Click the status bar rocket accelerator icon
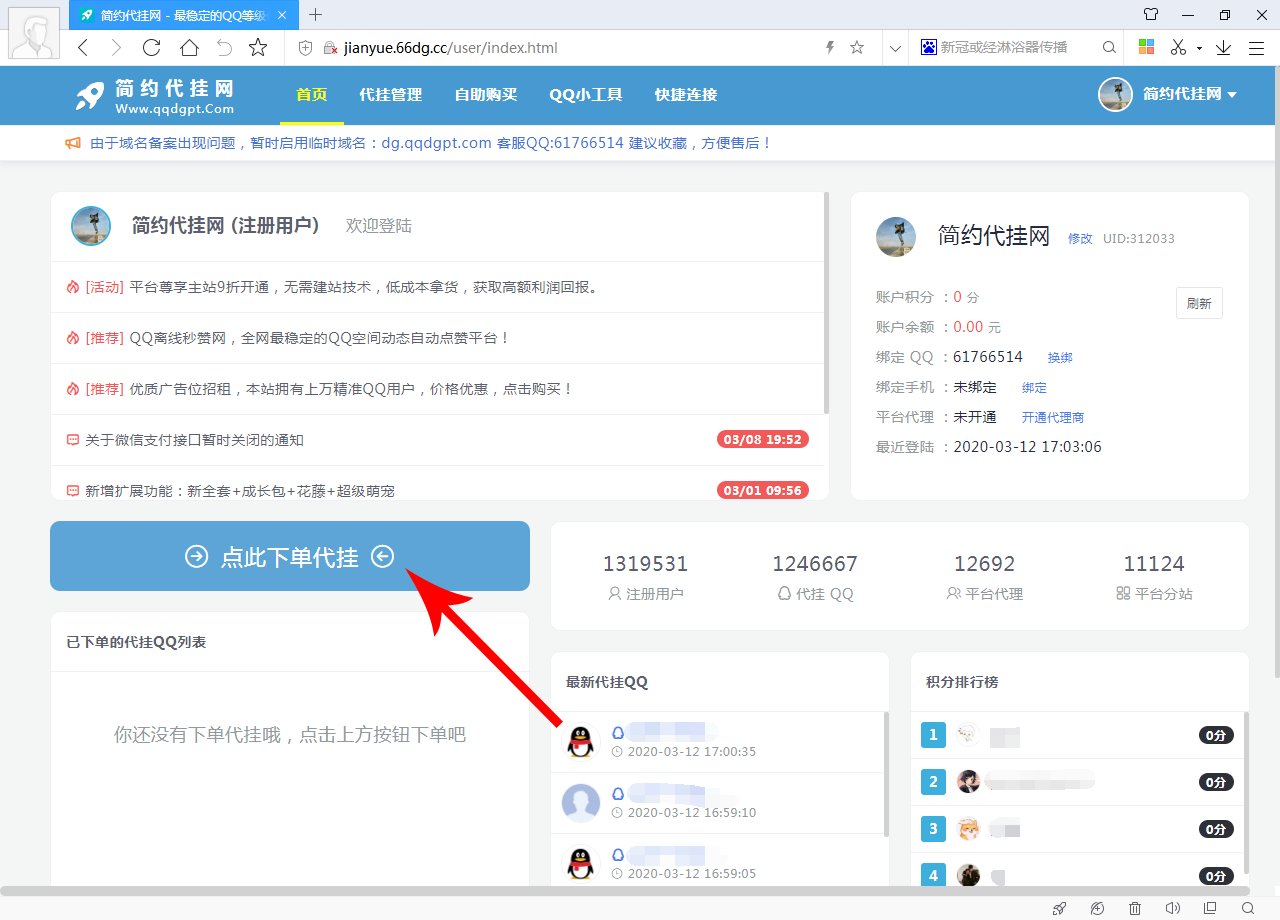Image resolution: width=1280 pixels, height=920 pixels. [1059, 908]
